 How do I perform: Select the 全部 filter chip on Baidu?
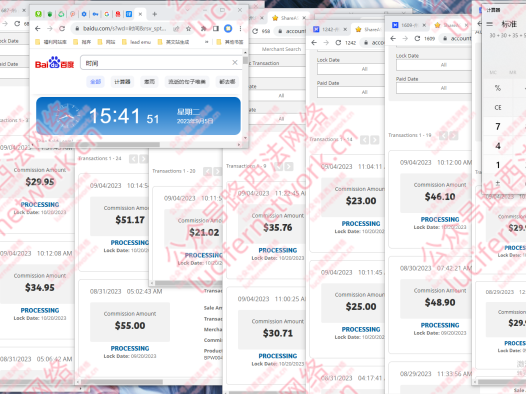(96, 81)
